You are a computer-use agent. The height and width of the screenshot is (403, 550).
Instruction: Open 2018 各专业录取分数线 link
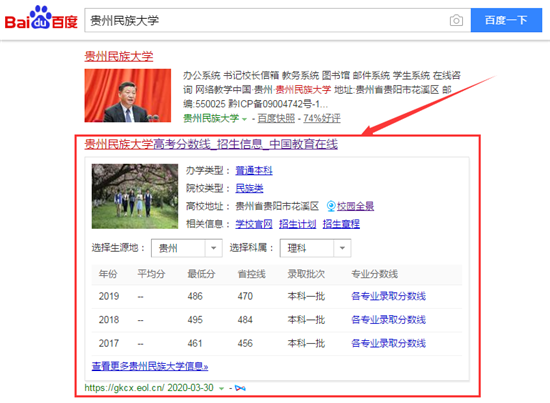(x=388, y=320)
